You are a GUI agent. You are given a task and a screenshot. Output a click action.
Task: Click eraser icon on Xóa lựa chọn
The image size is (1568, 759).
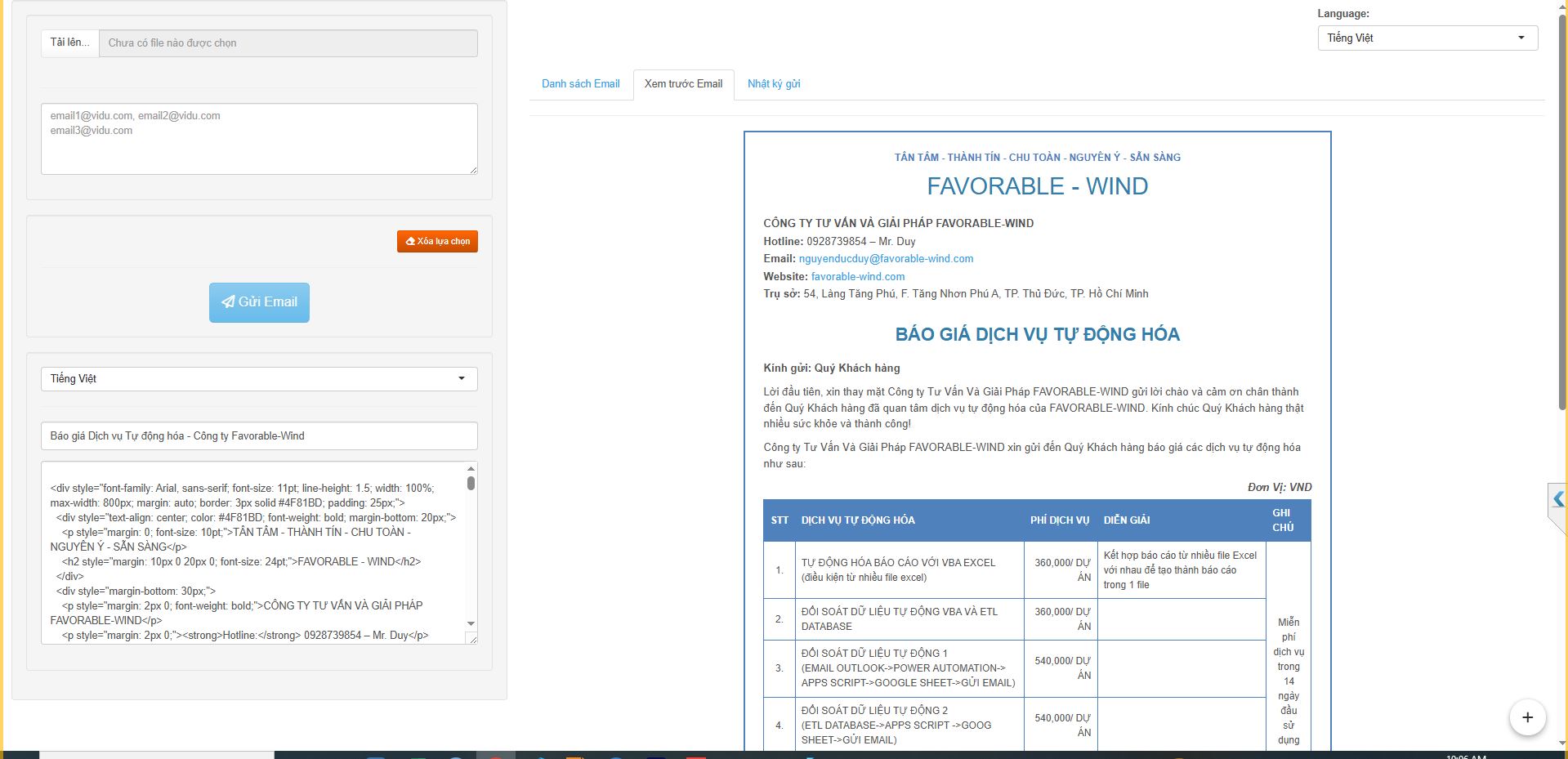pyautogui.click(x=410, y=242)
